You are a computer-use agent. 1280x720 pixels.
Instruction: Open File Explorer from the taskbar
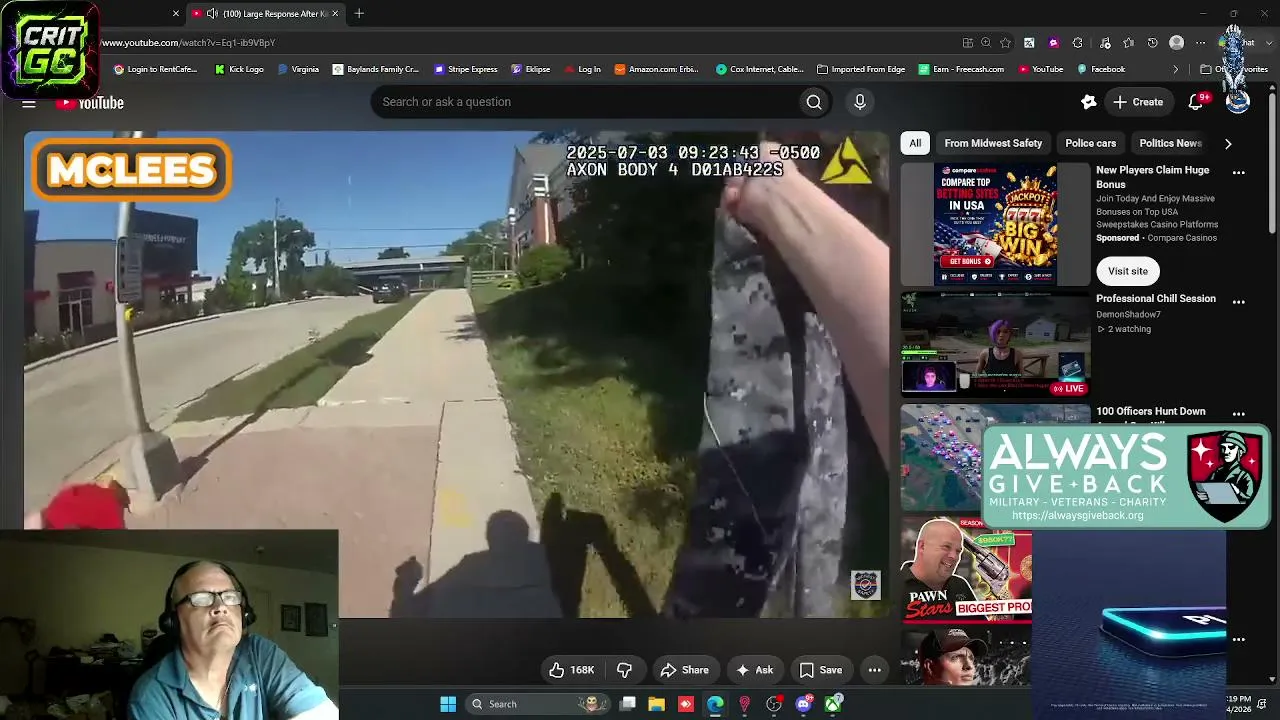point(656,704)
